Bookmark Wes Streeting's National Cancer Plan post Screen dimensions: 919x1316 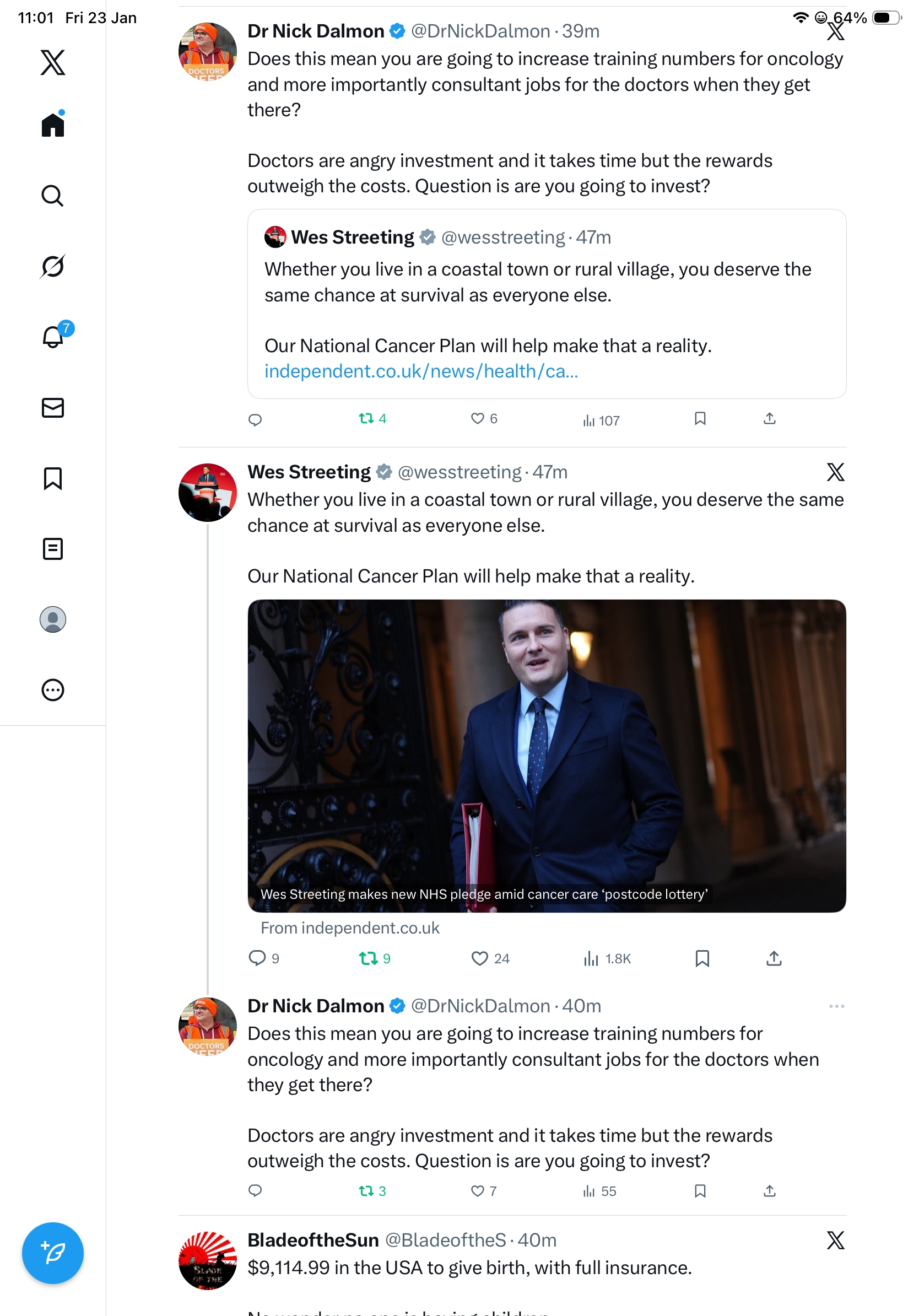point(702,958)
